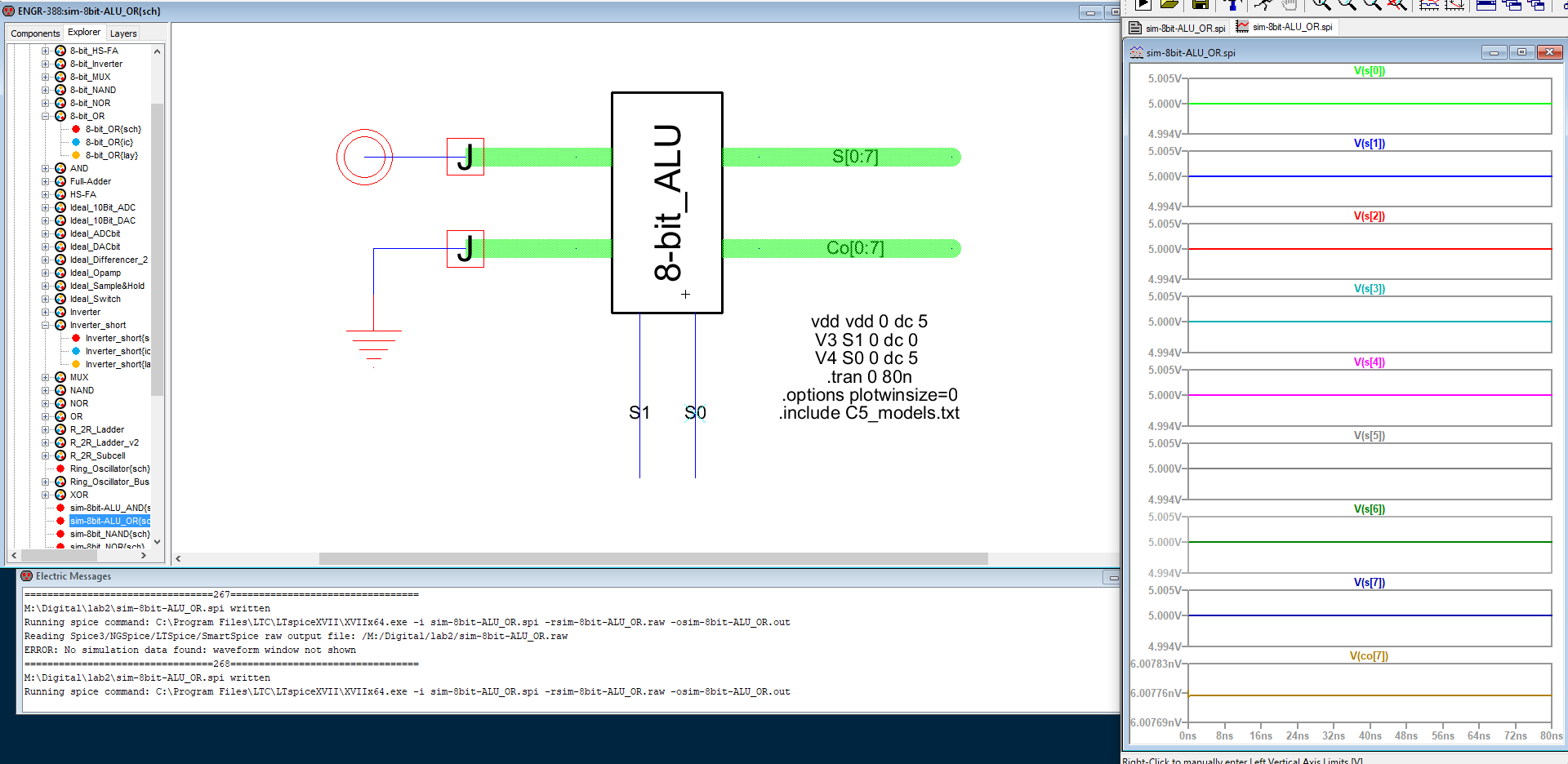This screenshot has width=1568, height=764.
Task: Select the V(s[1]) trace label
Action: click(x=1370, y=144)
